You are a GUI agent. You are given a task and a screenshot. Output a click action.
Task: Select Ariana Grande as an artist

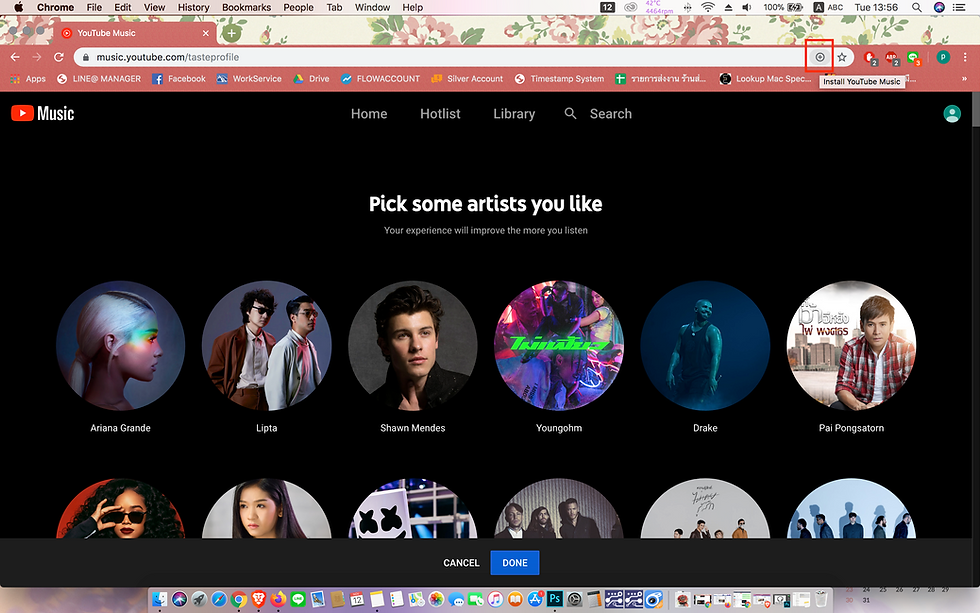[121, 345]
